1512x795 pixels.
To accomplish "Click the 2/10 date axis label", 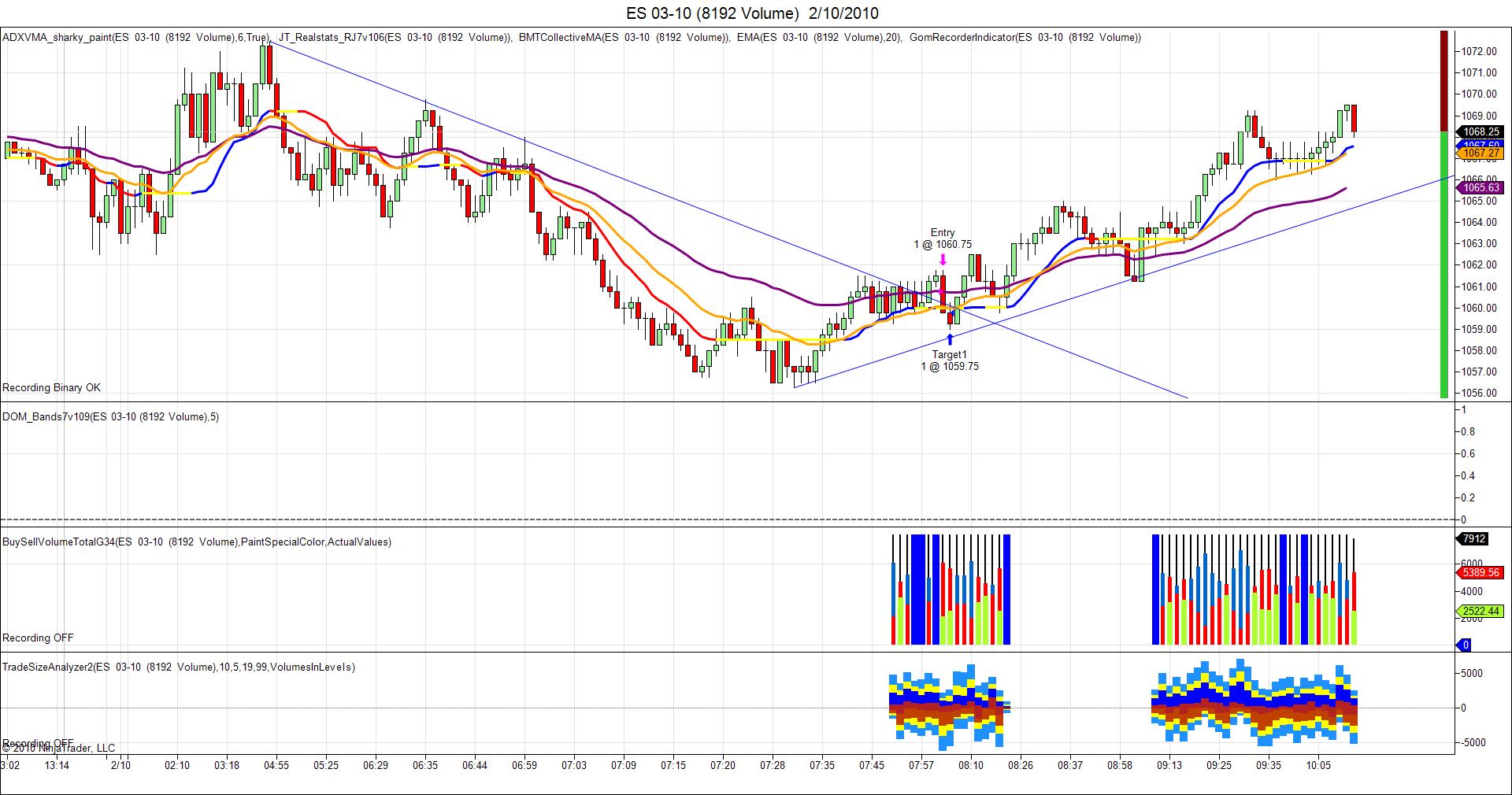I will point(120,765).
